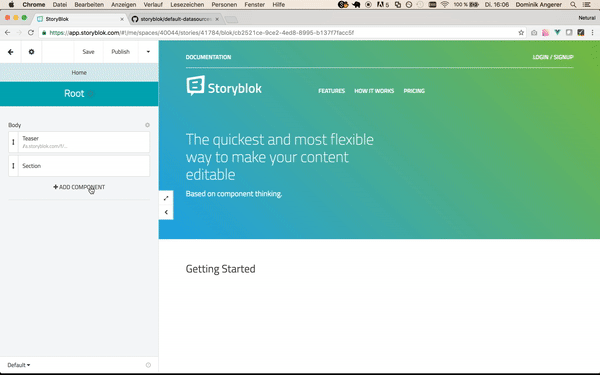Open the Chrome application menu
The image size is (600, 375).
(34, 5)
